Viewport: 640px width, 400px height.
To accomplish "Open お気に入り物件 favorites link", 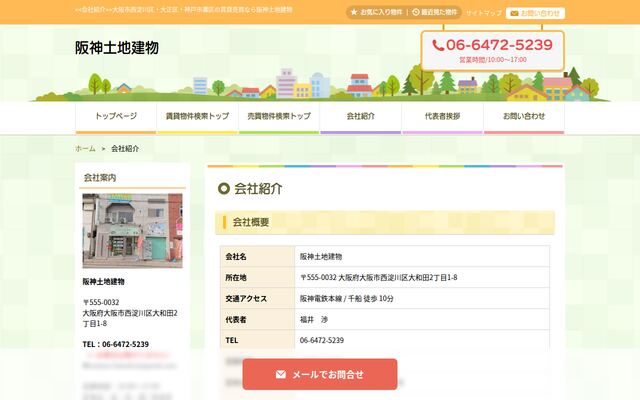I will (x=376, y=12).
